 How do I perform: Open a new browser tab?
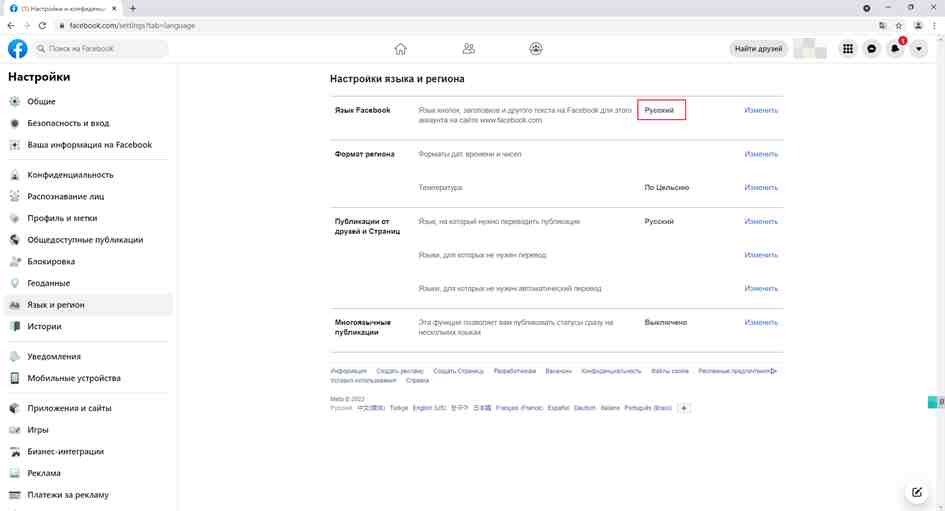133,8
